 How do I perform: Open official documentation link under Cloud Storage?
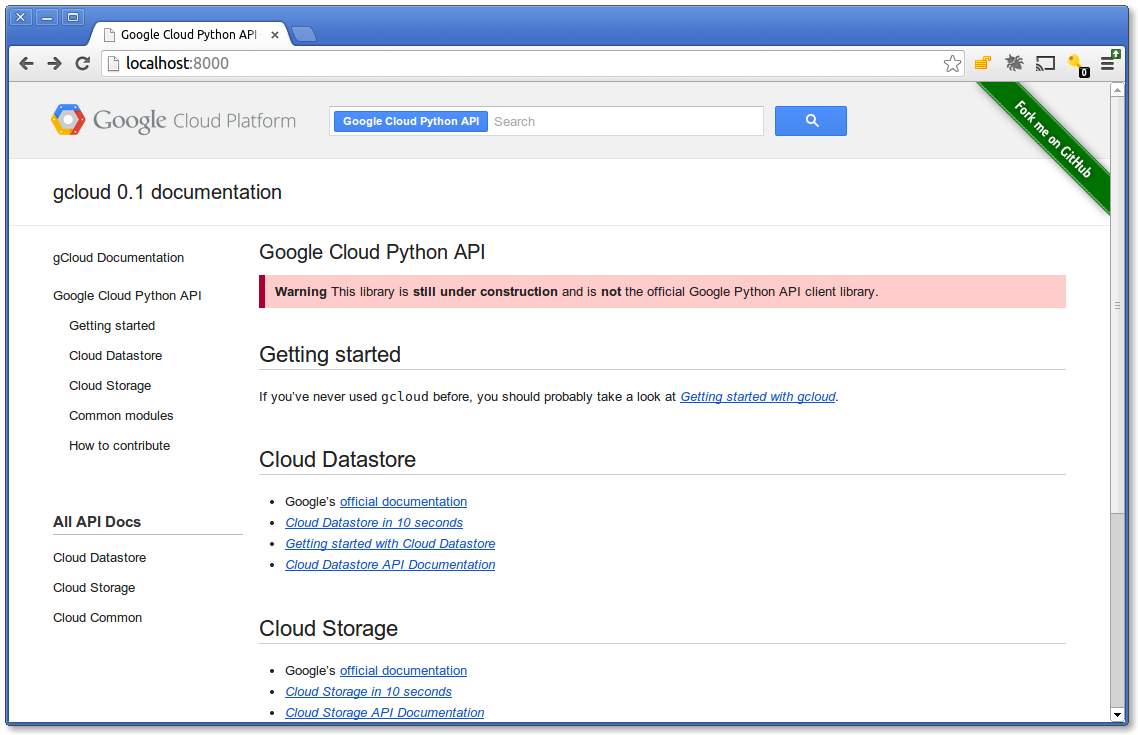pos(404,670)
